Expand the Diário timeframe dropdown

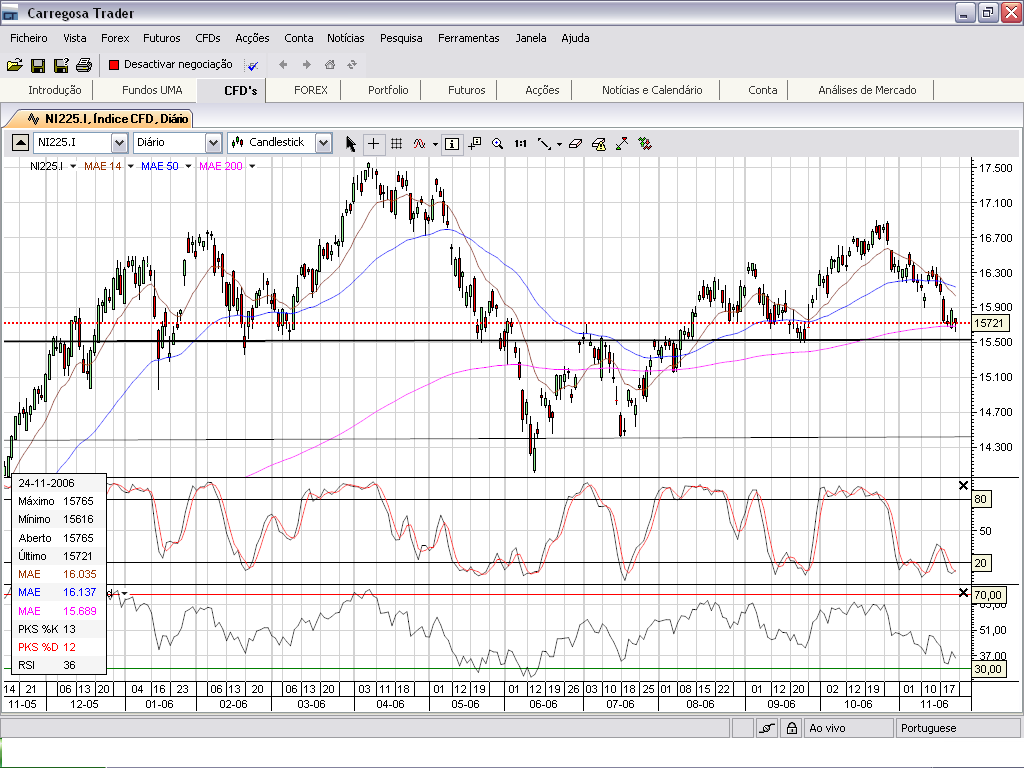pos(213,143)
